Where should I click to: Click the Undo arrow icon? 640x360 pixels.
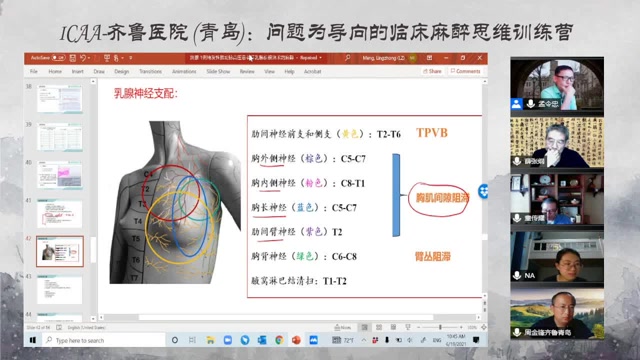point(83,58)
